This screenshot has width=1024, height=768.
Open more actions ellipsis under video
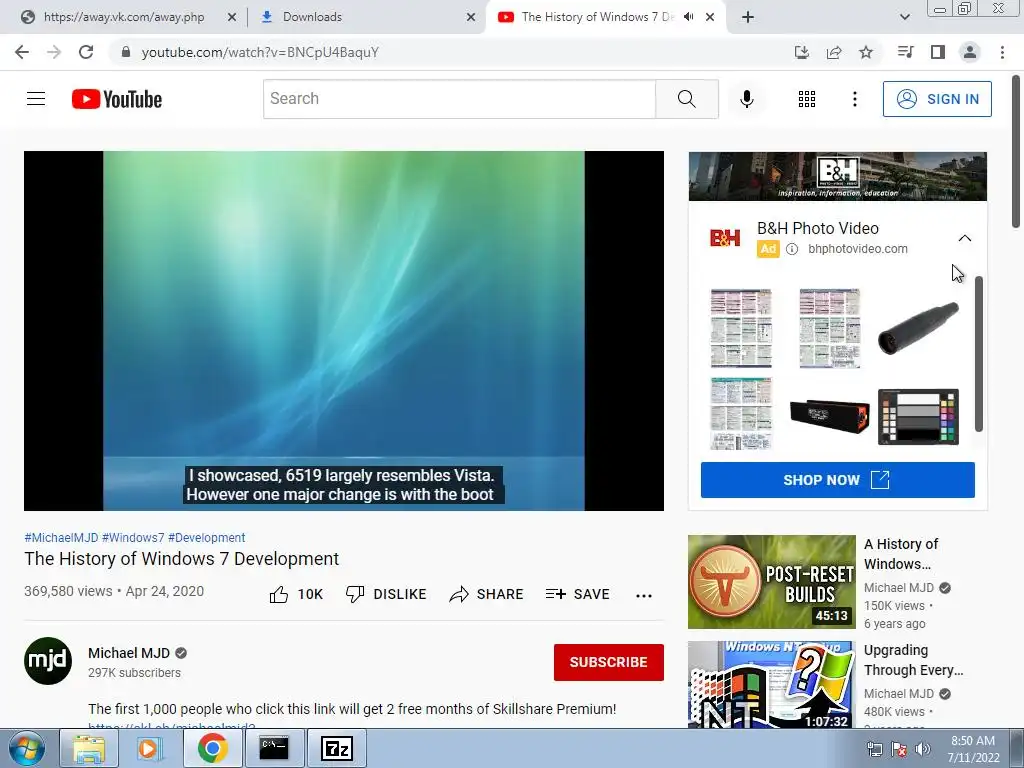click(x=644, y=595)
